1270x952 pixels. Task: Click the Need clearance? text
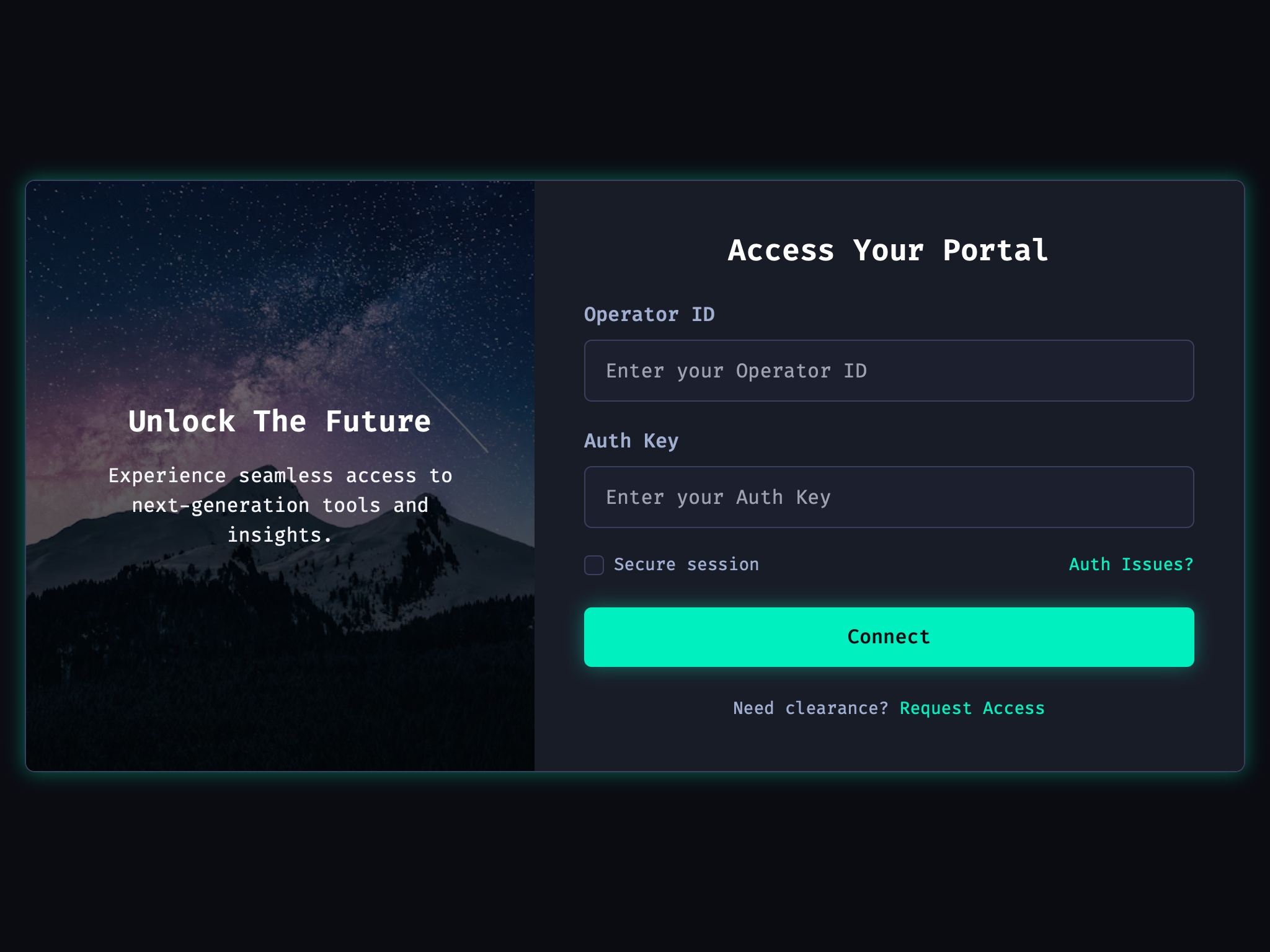point(811,708)
